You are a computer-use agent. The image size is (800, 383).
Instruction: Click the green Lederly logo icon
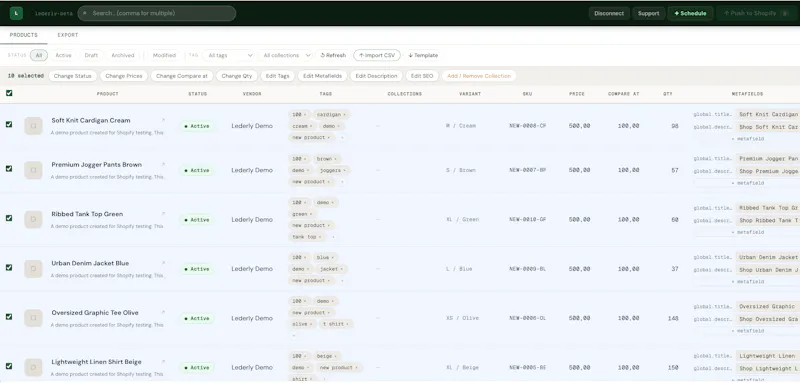tap(16, 13)
